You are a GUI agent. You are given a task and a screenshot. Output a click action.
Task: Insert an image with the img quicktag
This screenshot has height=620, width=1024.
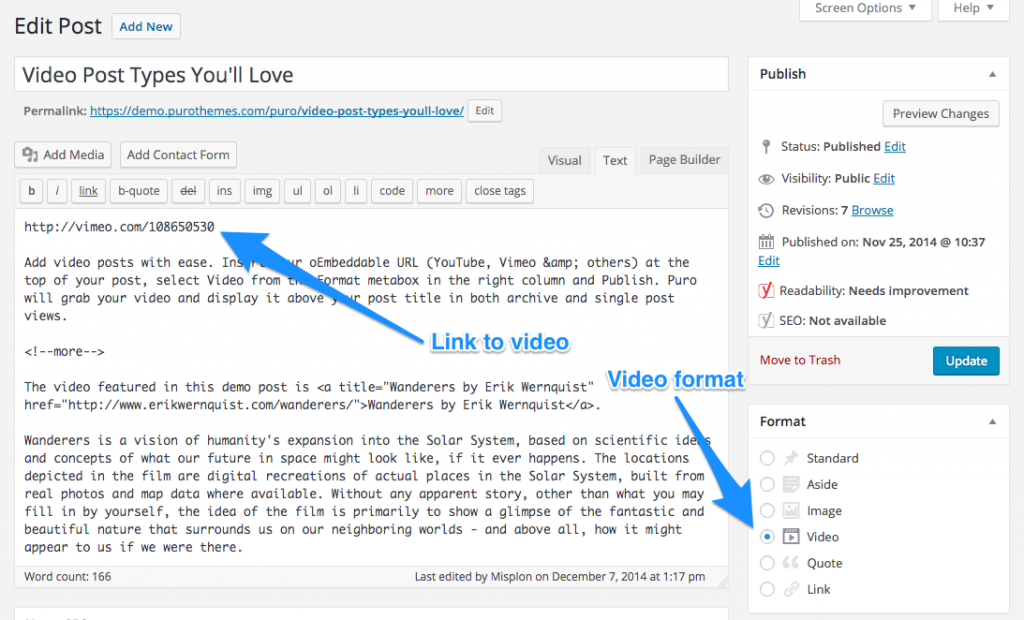pos(262,191)
